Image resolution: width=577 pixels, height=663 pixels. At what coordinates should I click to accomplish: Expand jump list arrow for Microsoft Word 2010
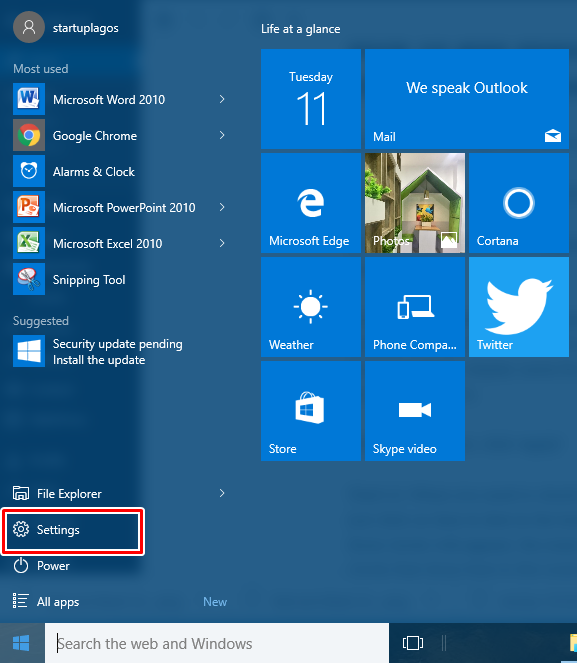pyautogui.click(x=222, y=99)
